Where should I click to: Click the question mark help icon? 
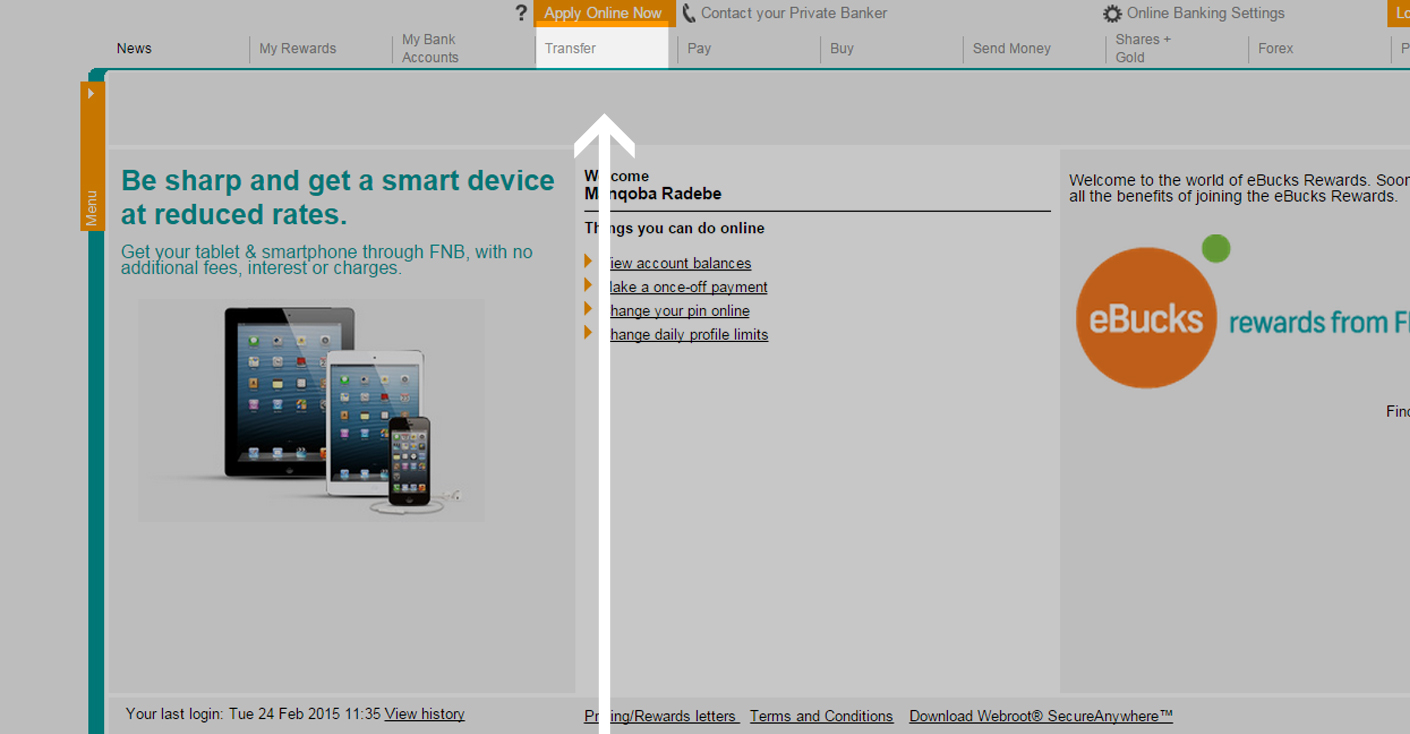(521, 13)
